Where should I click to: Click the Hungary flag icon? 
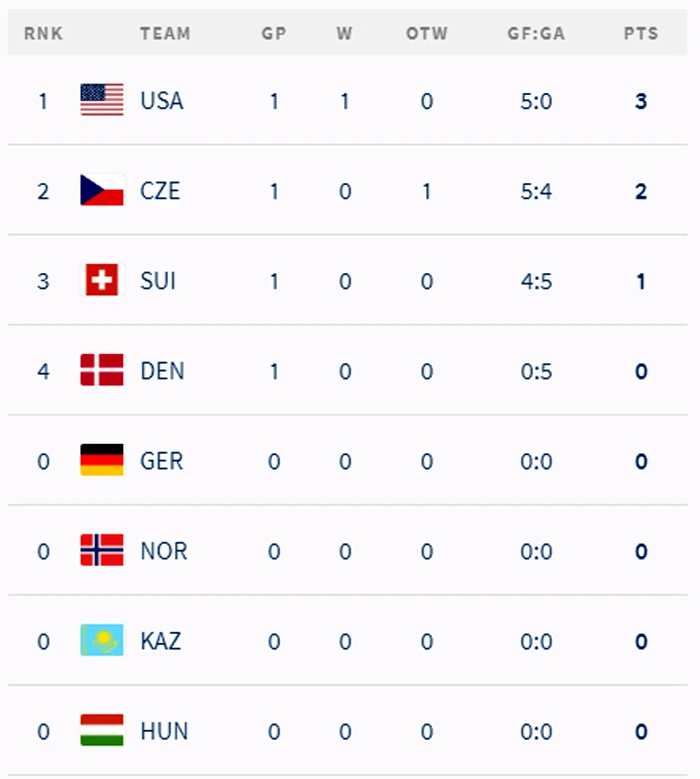[102, 730]
